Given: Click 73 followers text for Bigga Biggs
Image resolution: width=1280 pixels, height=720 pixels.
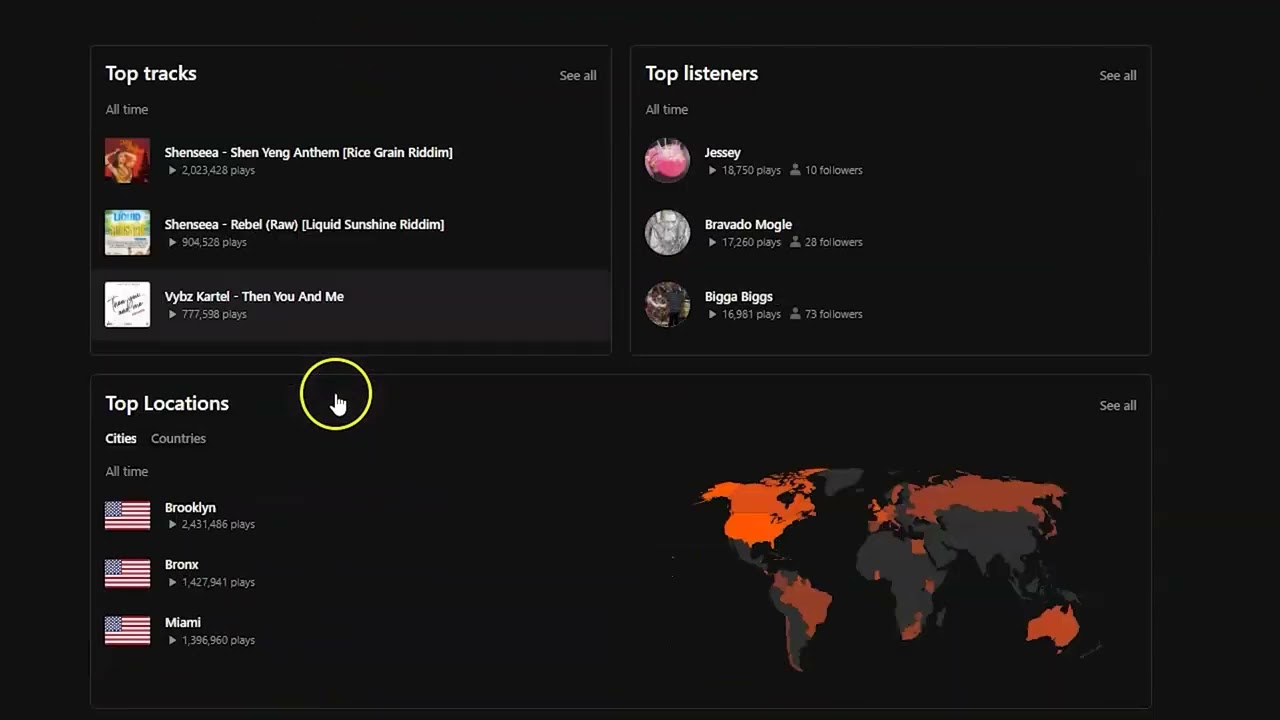Looking at the screenshot, I should [x=834, y=315].
